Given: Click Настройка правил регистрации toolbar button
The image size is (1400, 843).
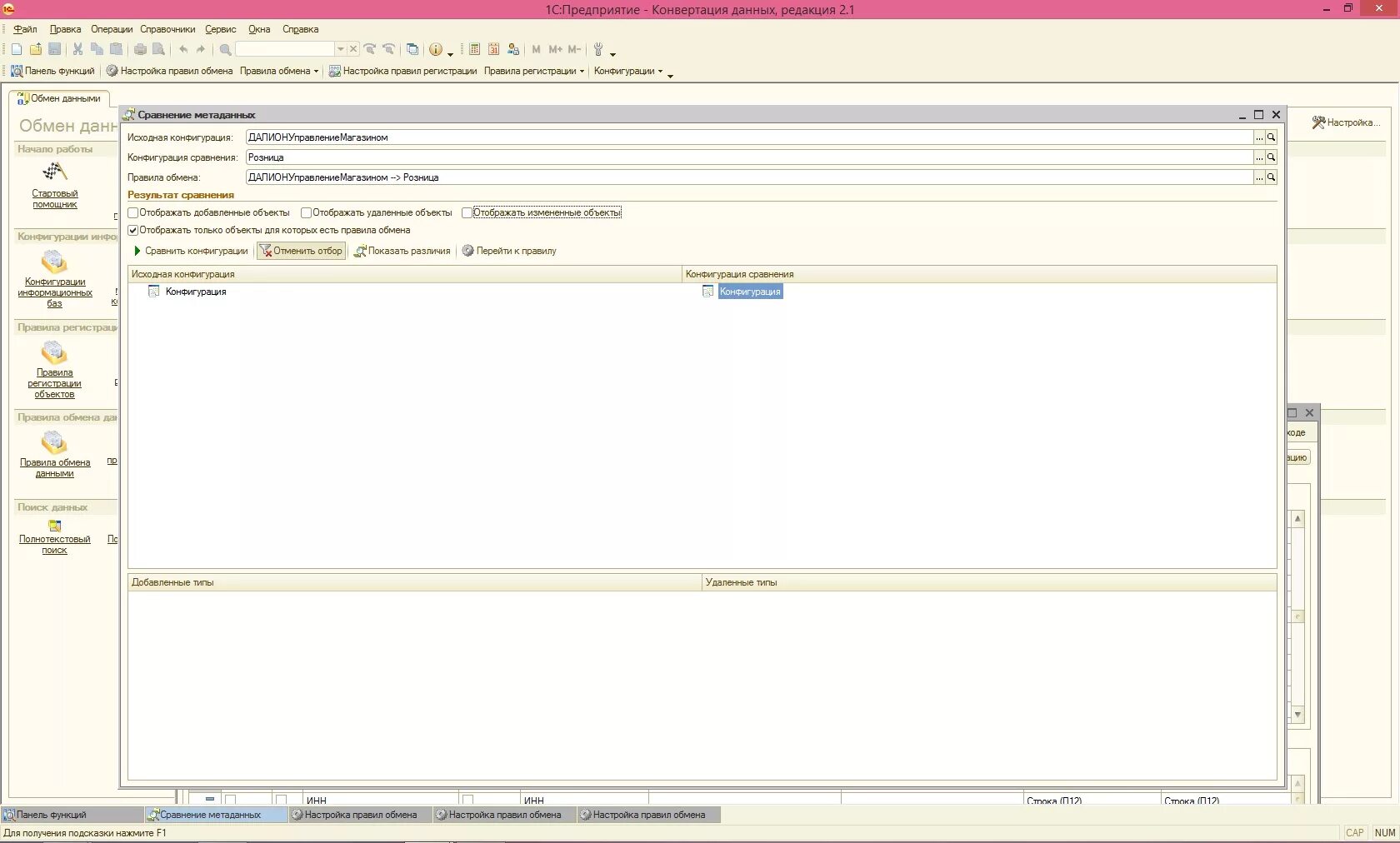Looking at the screenshot, I should 402,71.
